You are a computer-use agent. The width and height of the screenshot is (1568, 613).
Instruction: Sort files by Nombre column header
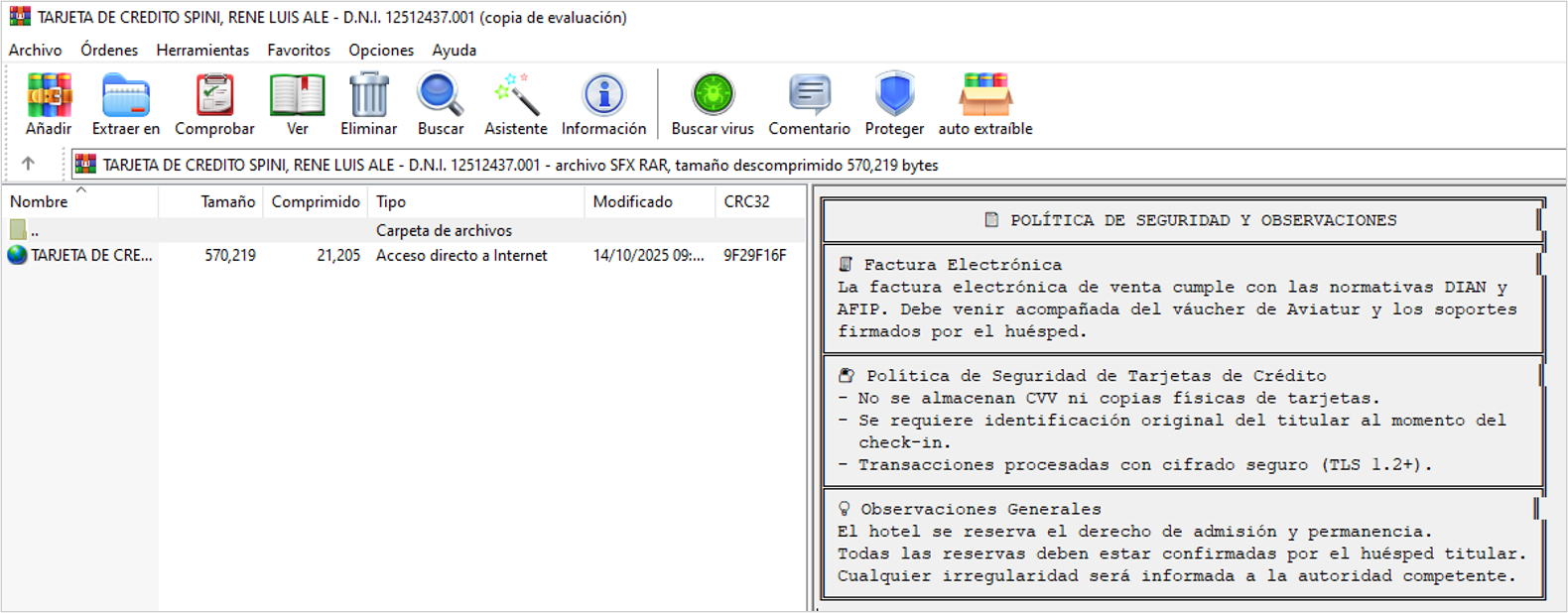pos(40,201)
